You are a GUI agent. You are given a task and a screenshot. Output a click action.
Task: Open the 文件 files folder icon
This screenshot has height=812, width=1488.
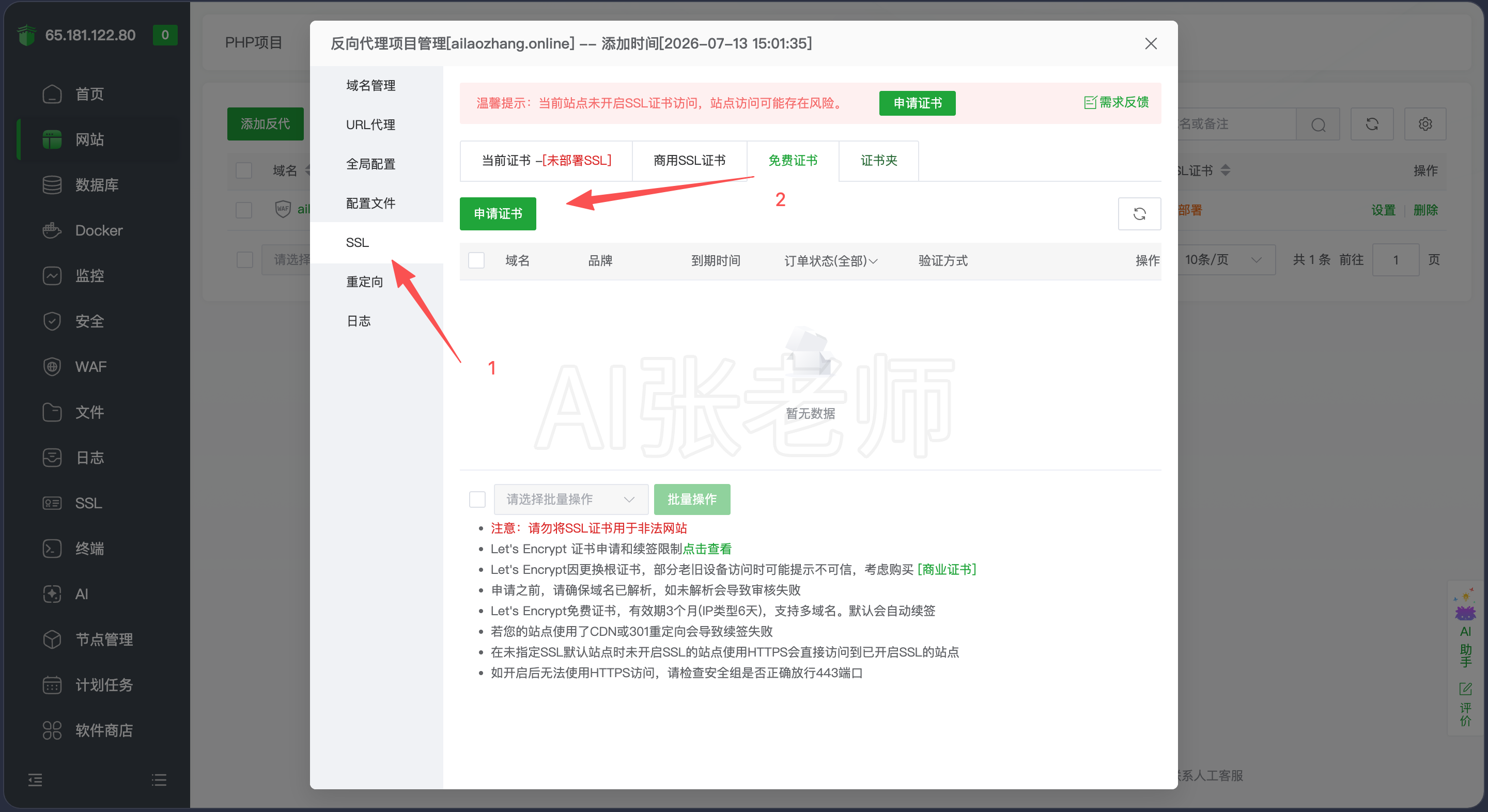[52, 412]
